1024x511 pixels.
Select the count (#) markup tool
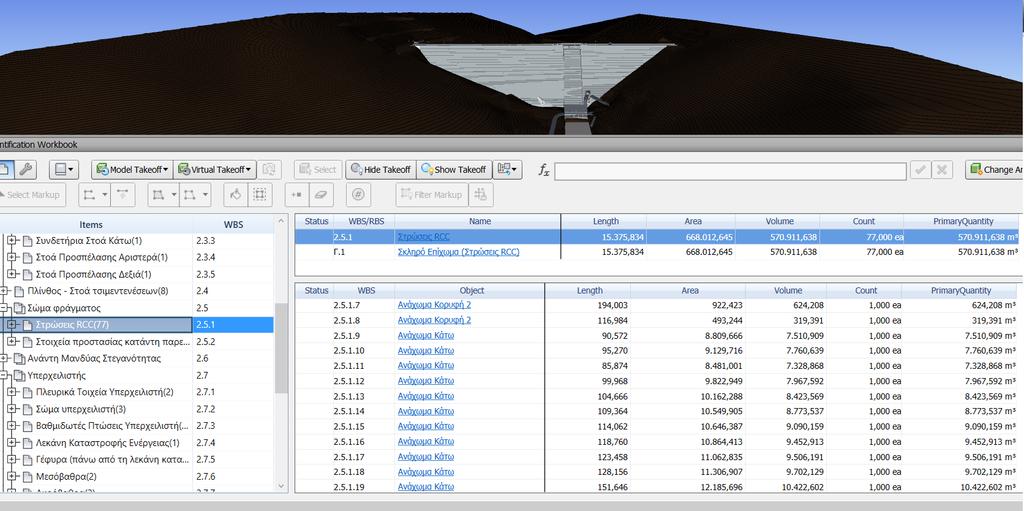[359, 195]
